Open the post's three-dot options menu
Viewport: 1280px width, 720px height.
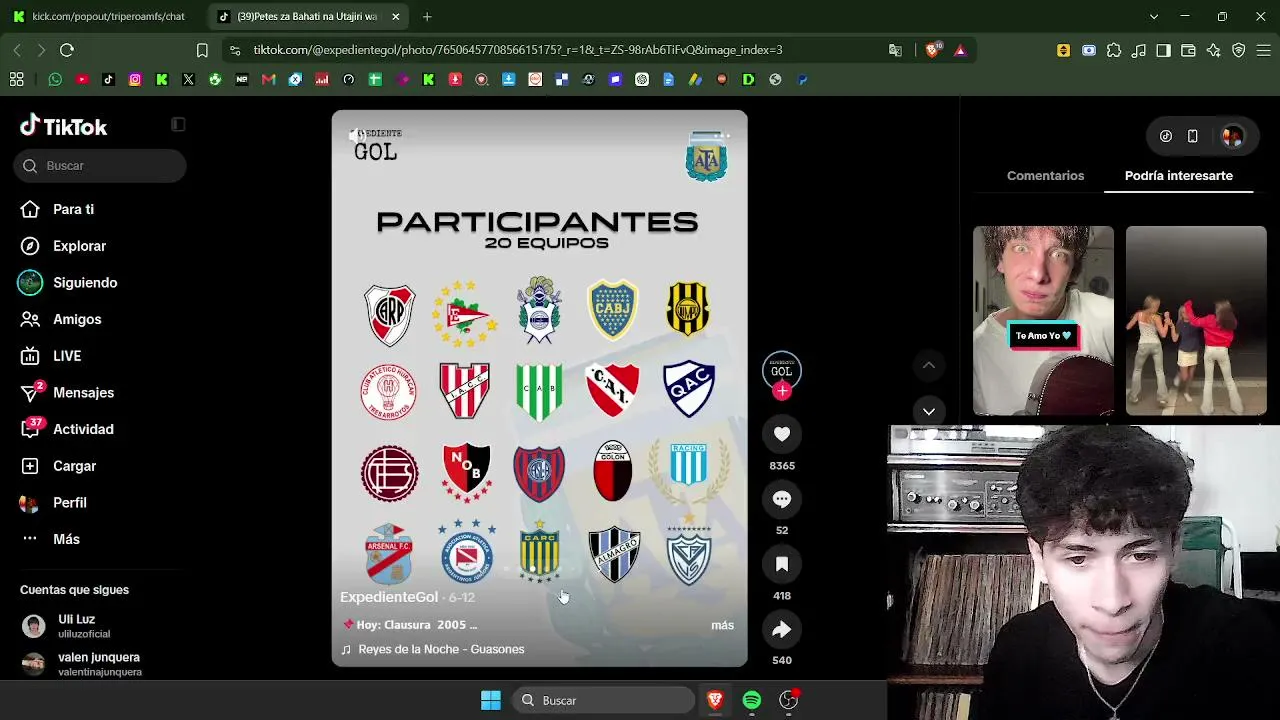(x=722, y=135)
